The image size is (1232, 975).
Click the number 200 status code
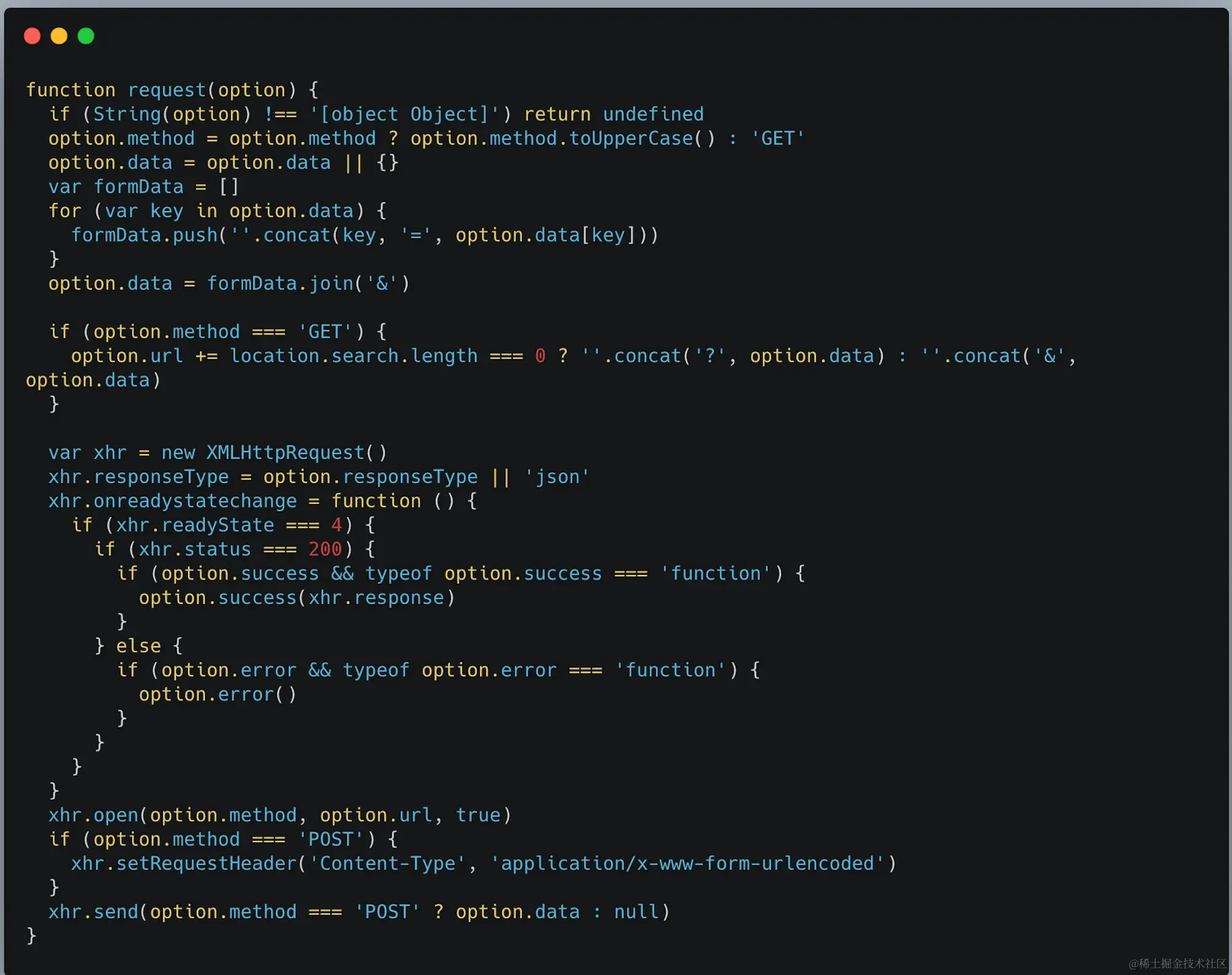point(325,550)
